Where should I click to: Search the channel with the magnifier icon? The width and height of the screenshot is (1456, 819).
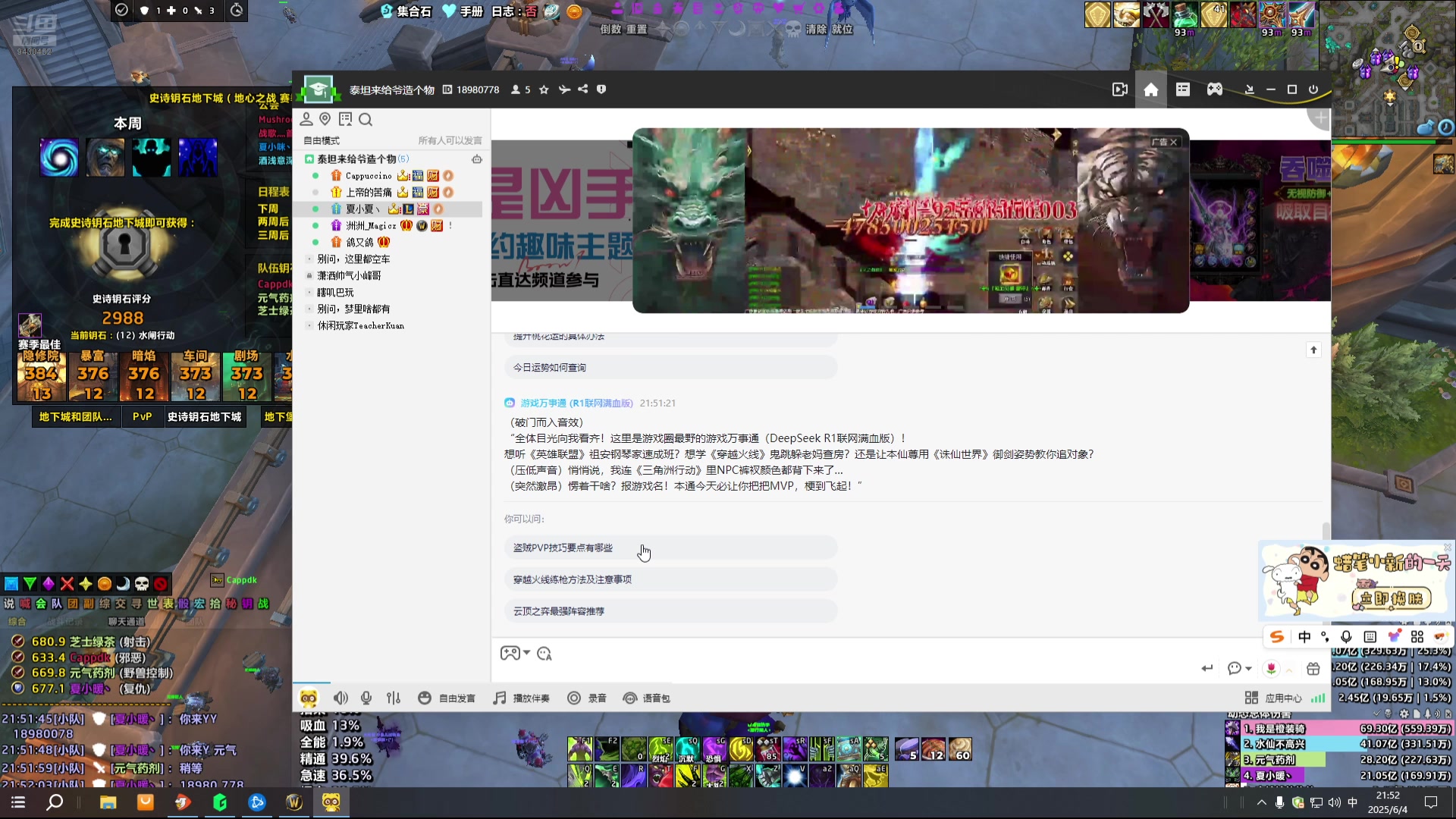(366, 119)
